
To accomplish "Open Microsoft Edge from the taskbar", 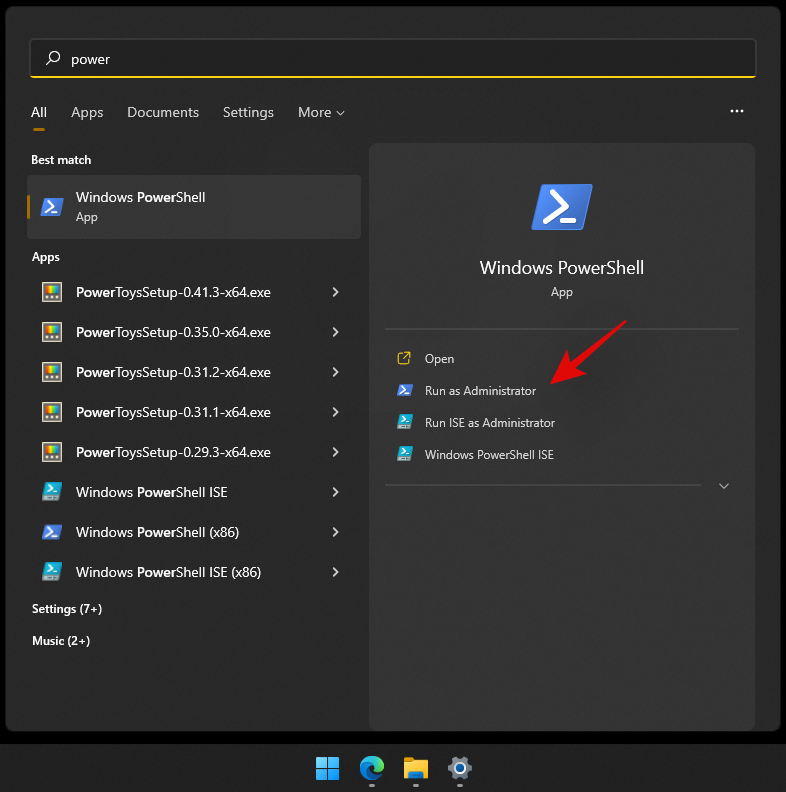I will [371, 768].
